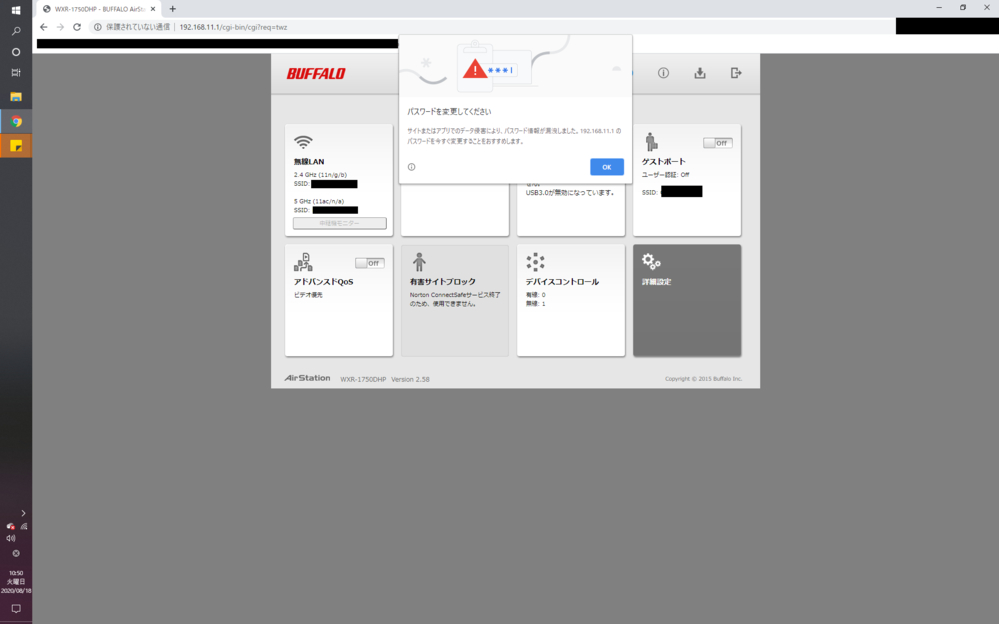Image resolution: width=999 pixels, height=624 pixels.
Task: Click the address bar URL
Action: point(233,27)
